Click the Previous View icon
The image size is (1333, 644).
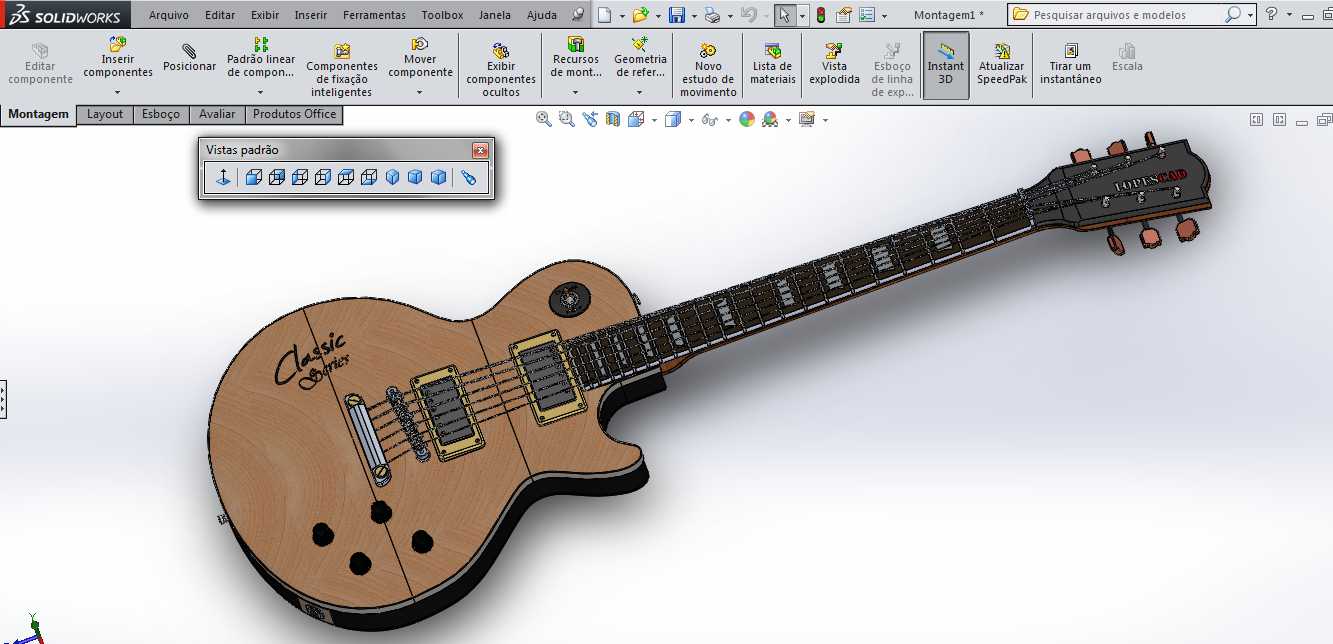click(590, 119)
